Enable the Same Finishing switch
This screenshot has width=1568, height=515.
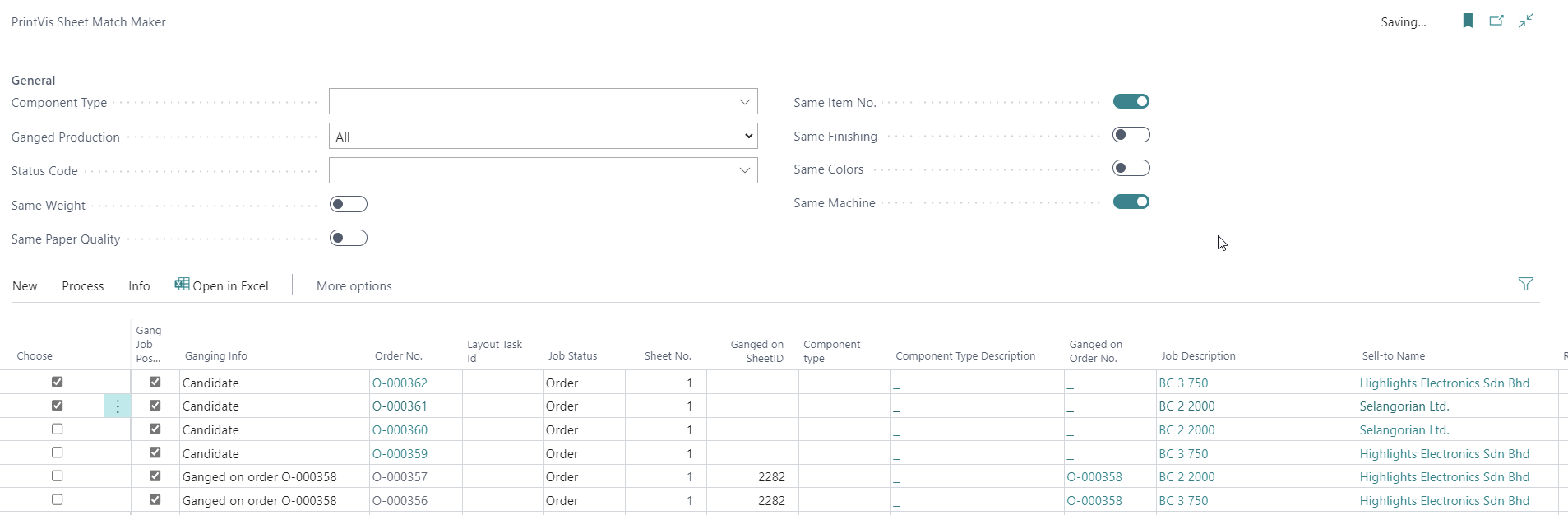[1131, 135]
